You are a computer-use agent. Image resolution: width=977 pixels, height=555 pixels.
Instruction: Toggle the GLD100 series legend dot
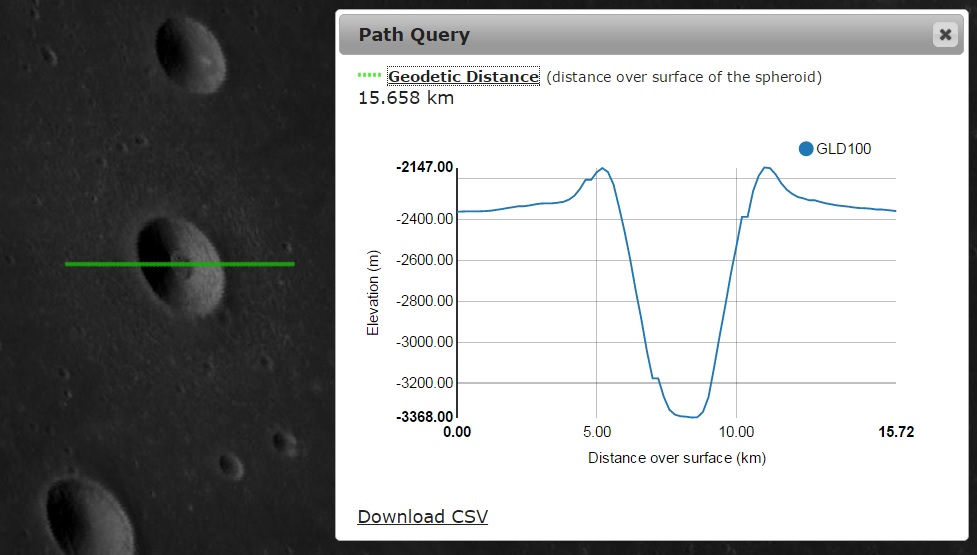pos(806,149)
